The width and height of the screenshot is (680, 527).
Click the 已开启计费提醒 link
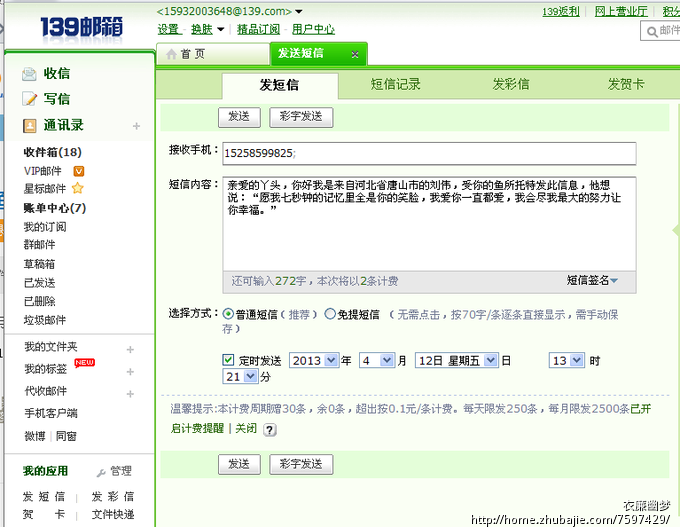[197, 429]
